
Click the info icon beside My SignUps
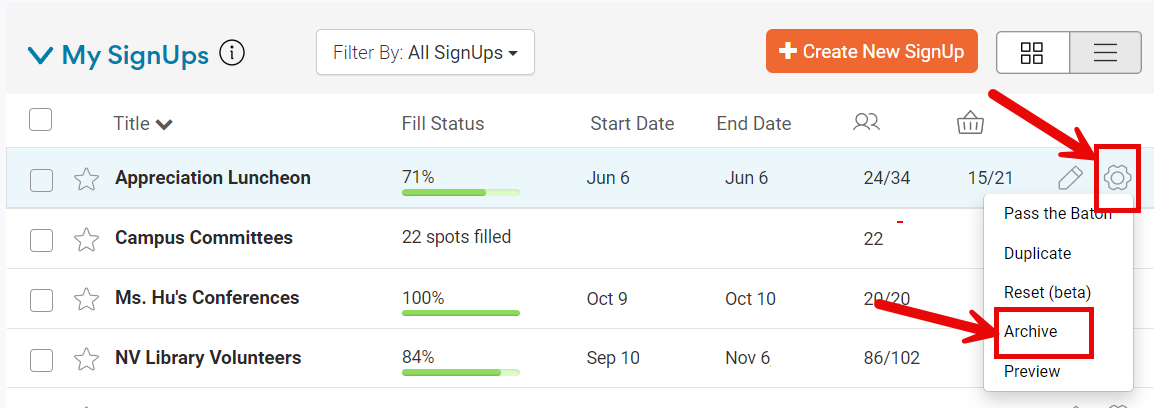[232, 53]
